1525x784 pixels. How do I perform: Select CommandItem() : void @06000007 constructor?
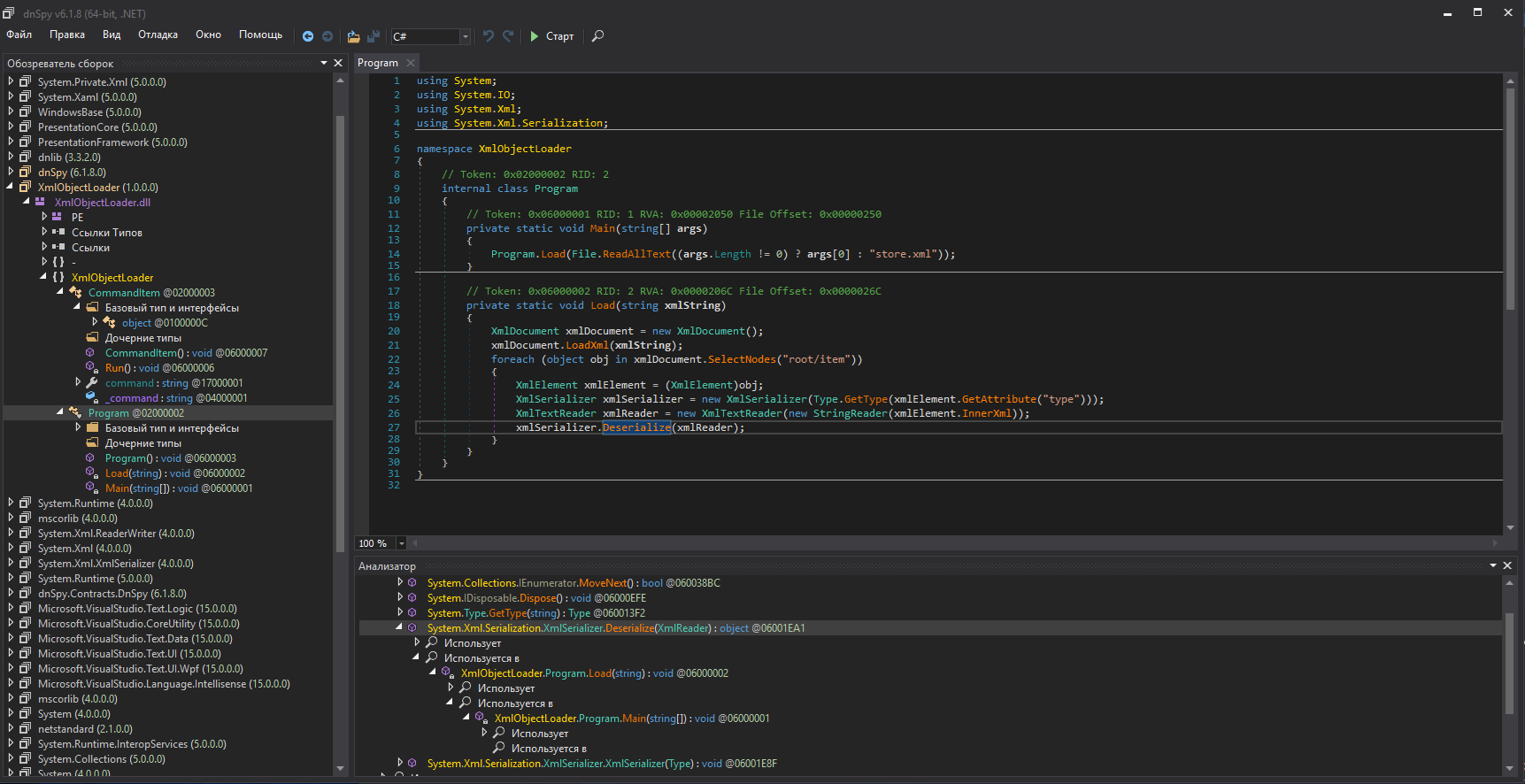186,353
